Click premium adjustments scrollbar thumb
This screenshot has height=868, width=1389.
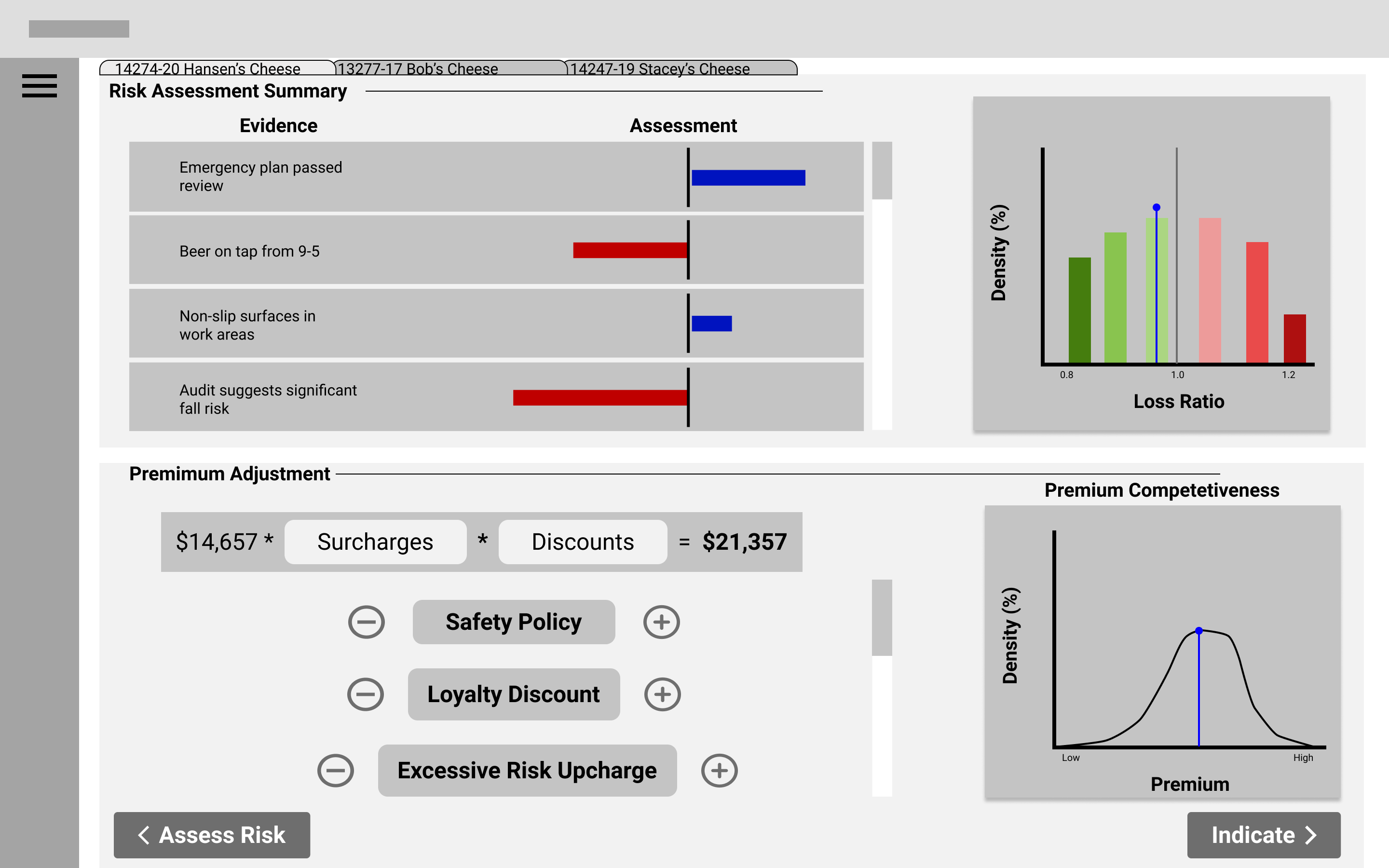[882, 618]
